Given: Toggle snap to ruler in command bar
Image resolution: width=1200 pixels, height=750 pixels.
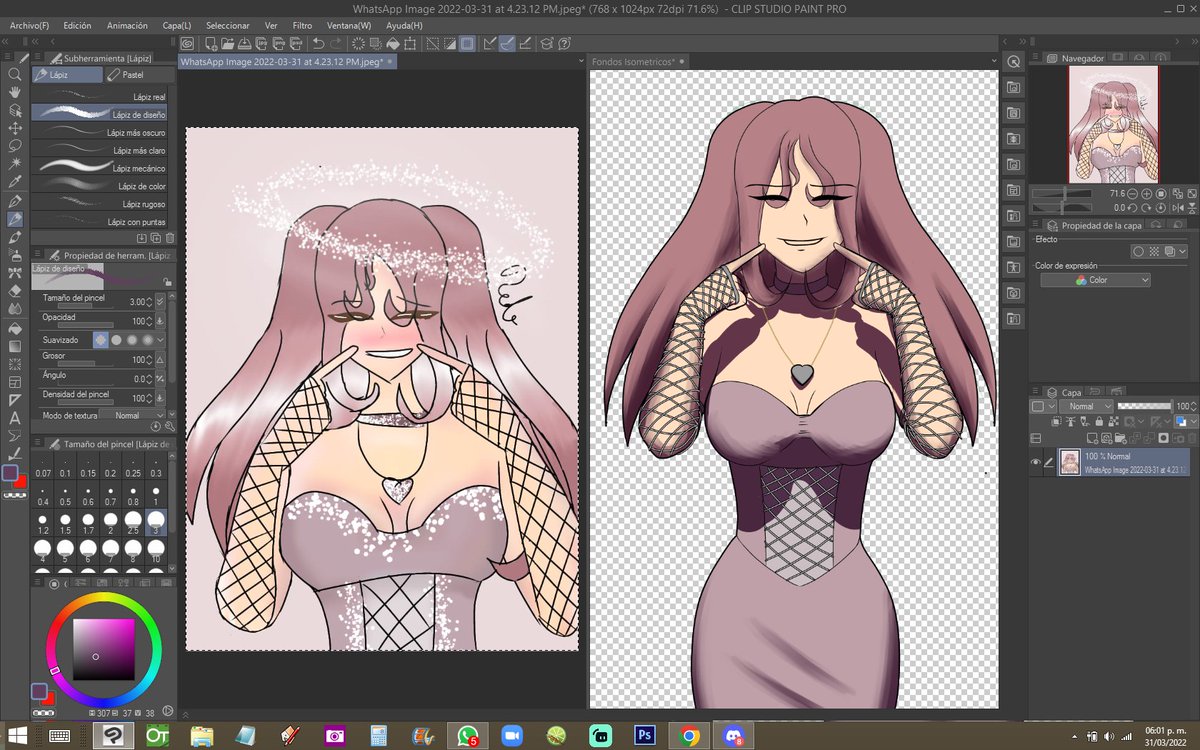Looking at the screenshot, I should click(x=489, y=43).
